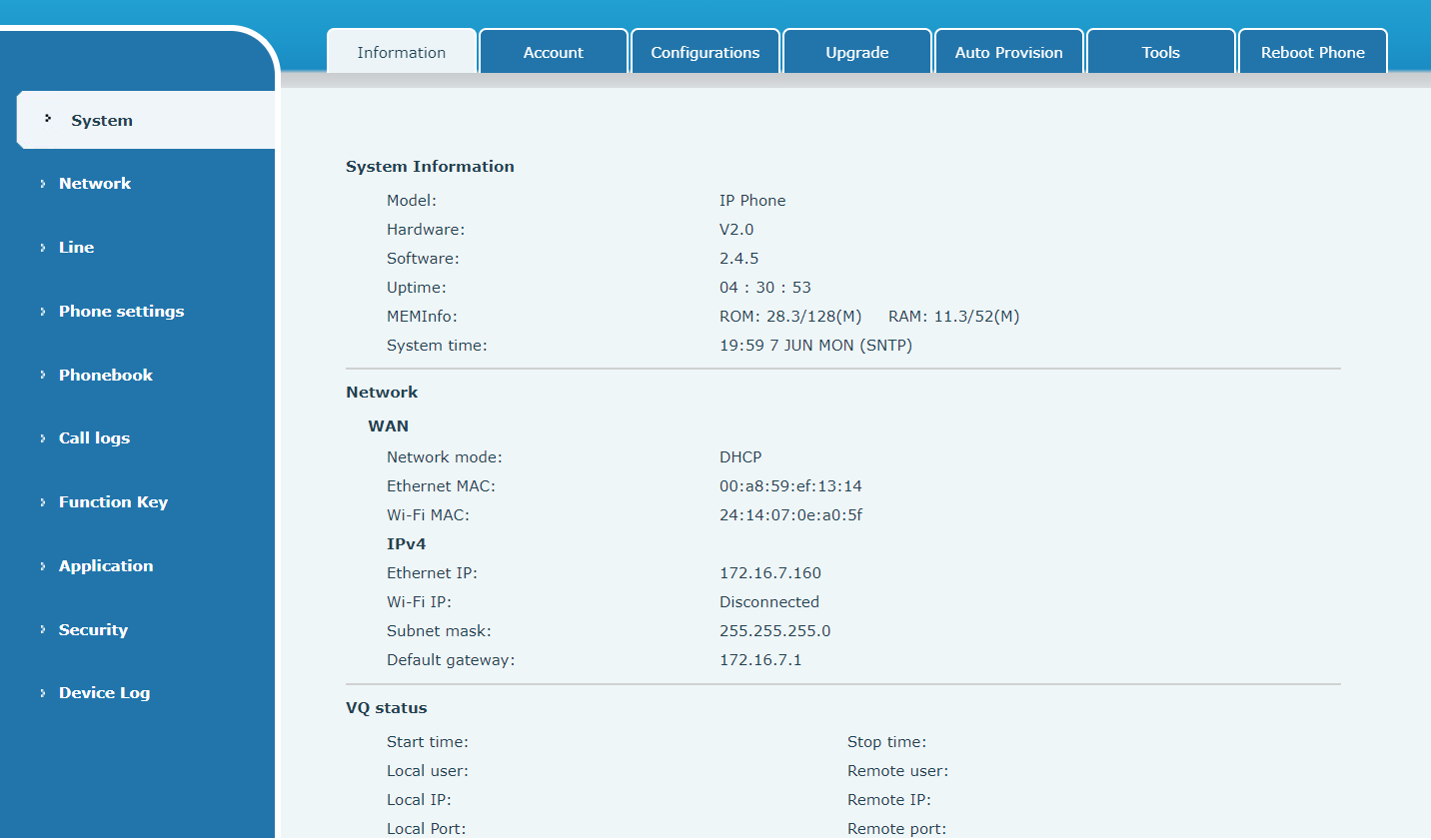Select the Upgrade tab
The image size is (1431, 840).
[856, 51]
